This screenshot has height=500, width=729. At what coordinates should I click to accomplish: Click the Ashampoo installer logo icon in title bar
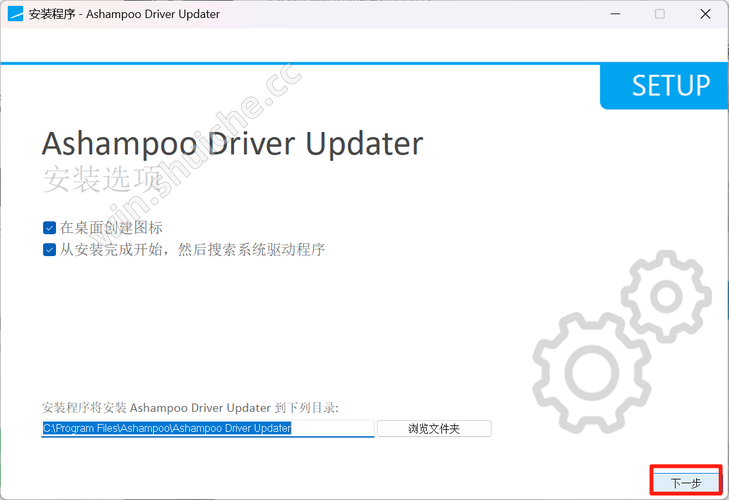tap(15, 14)
